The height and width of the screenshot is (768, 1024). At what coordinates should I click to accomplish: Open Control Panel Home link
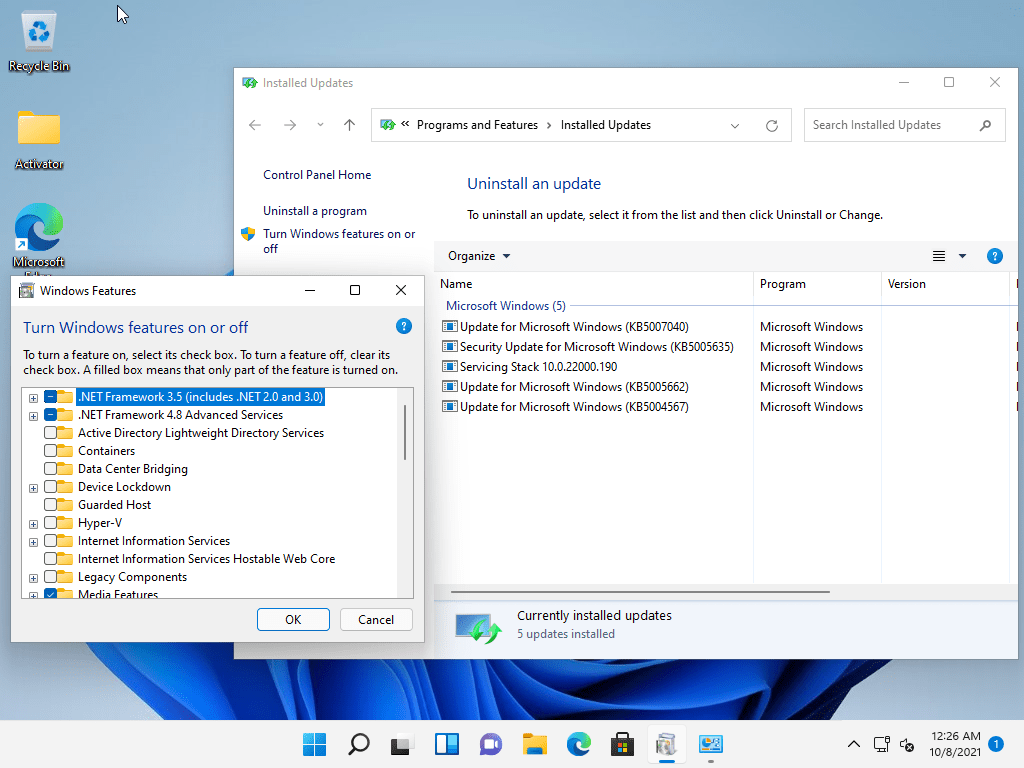tap(317, 175)
